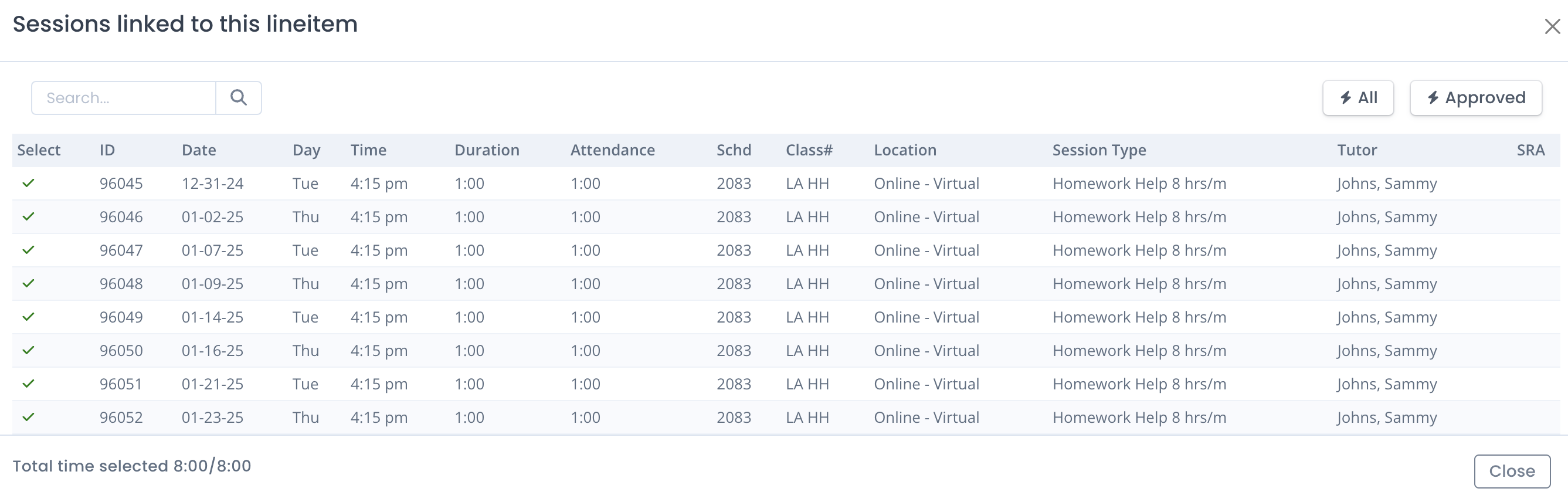Click the Class# column header
Viewport: 1568px width, 502px height.
(x=809, y=150)
